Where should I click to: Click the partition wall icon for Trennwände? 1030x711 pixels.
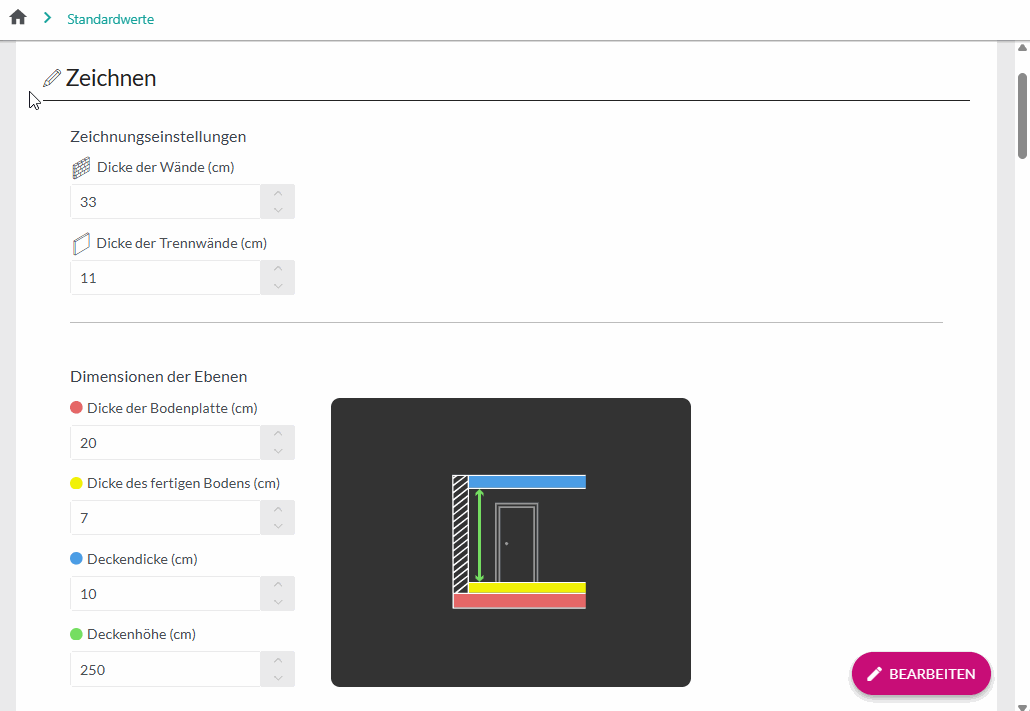point(81,244)
